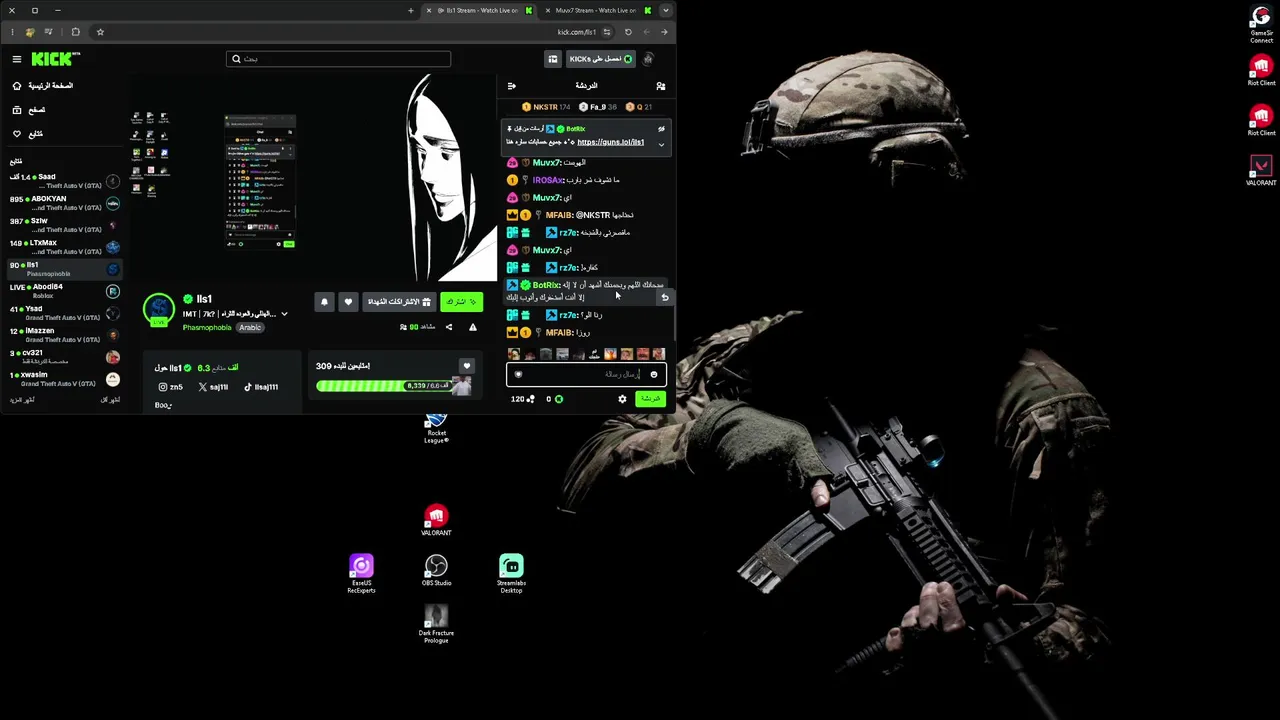Click the Kick search field
This screenshot has width=1280, height=720.
(338, 59)
